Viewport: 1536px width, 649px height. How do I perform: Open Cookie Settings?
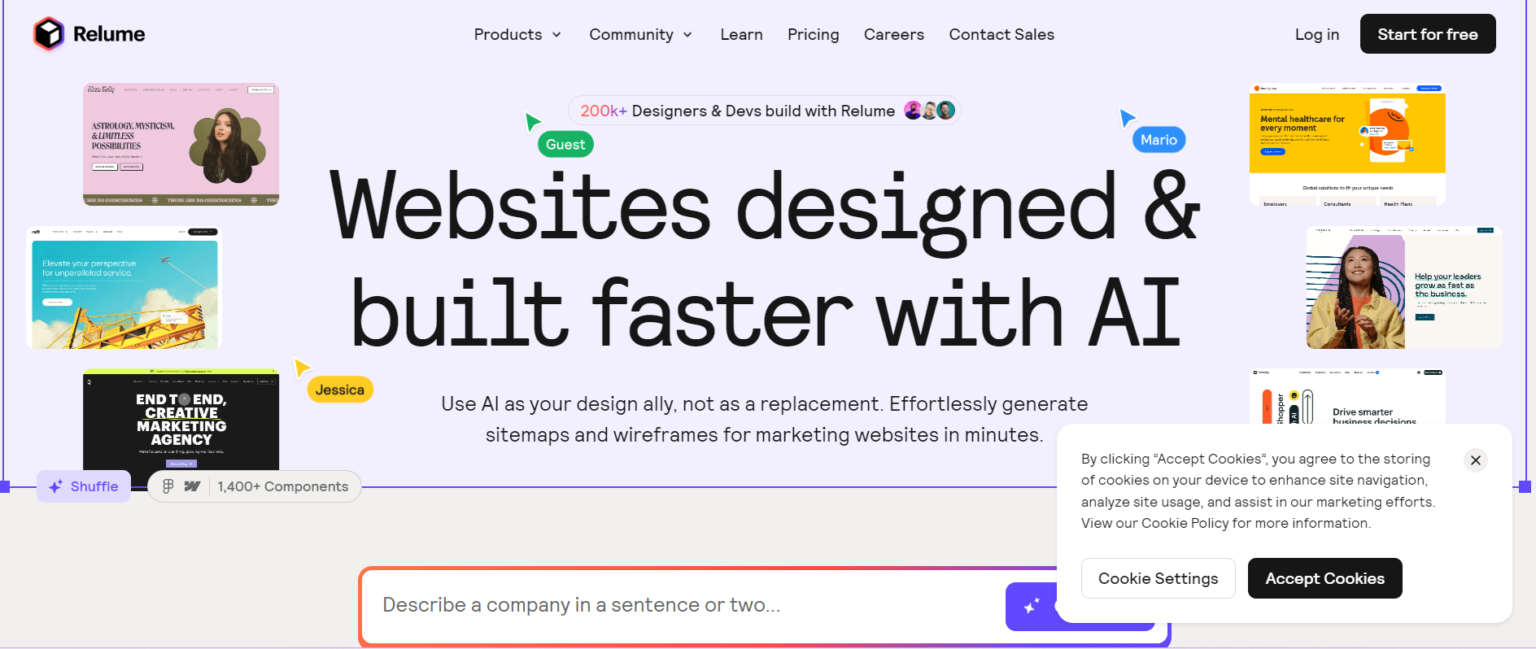[x=1158, y=578]
